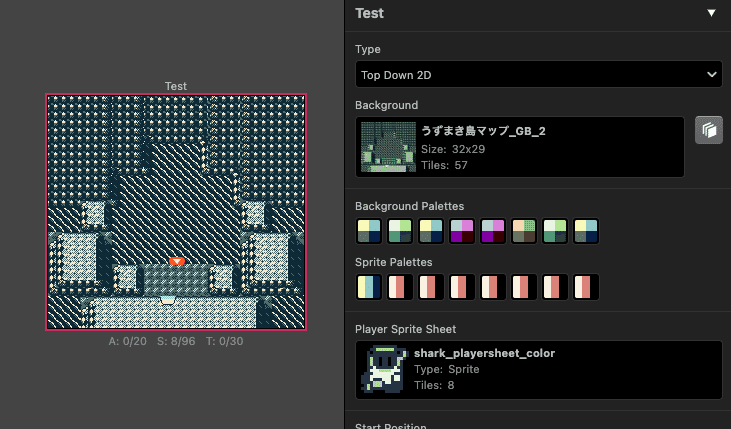Select the third sprite palette swatch

click(431, 287)
